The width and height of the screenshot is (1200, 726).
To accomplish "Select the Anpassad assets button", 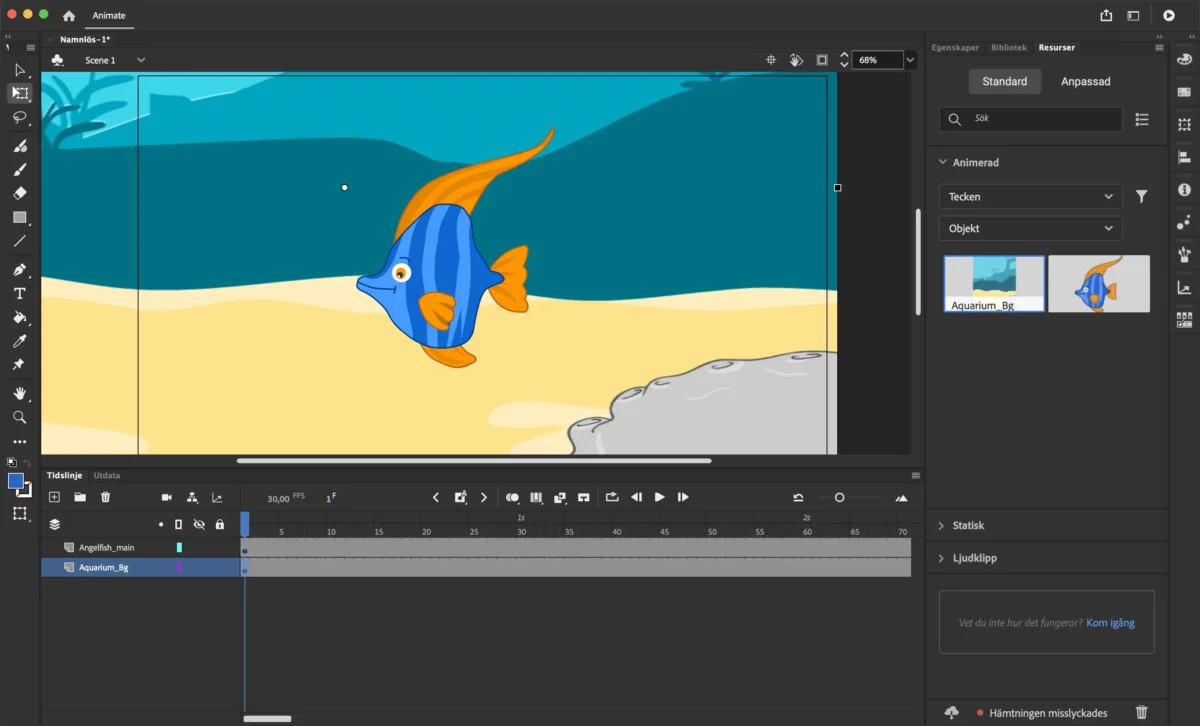I will click(x=1086, y=81).
